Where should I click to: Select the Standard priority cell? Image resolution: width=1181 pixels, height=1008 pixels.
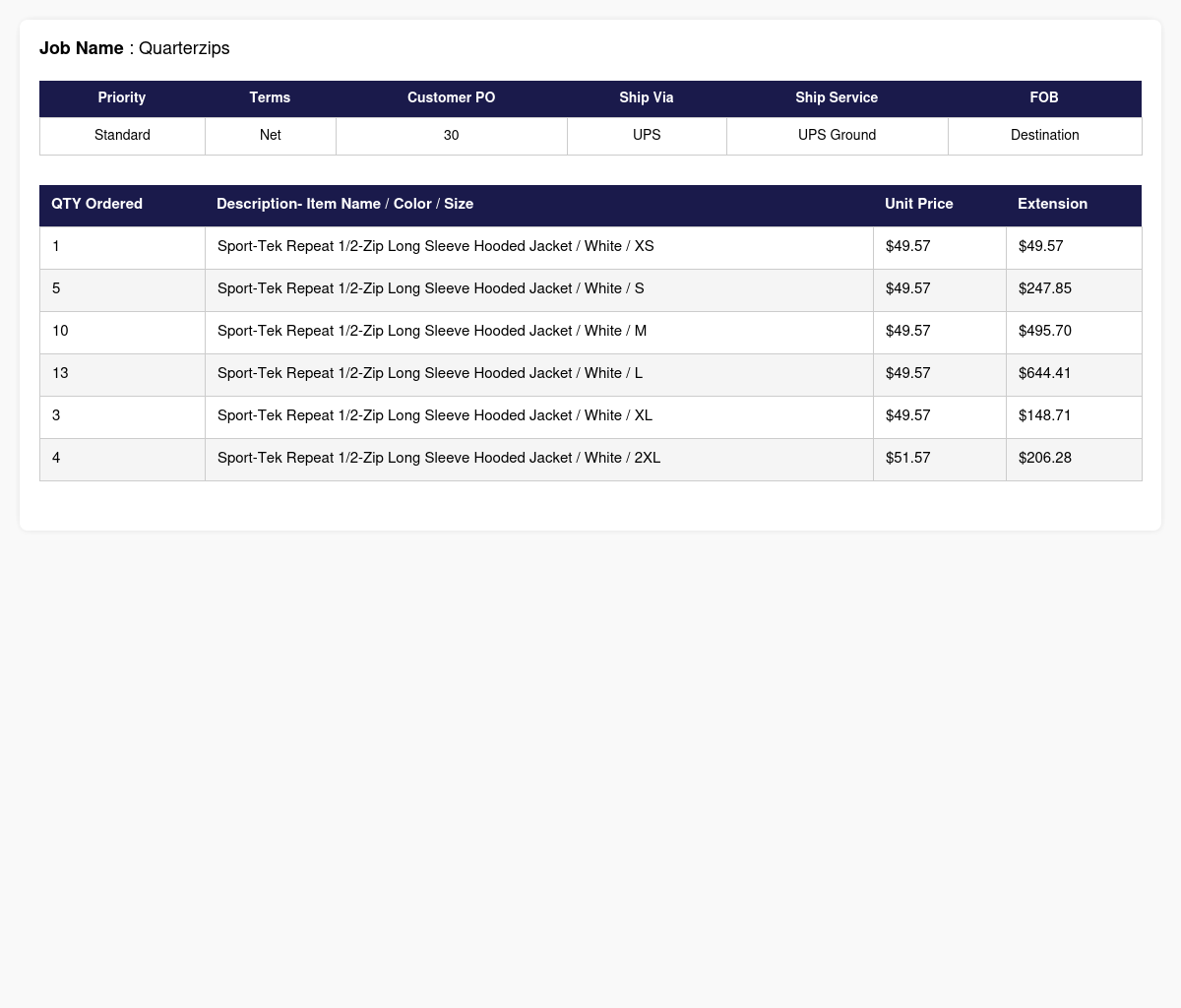(x=122, y=136)
